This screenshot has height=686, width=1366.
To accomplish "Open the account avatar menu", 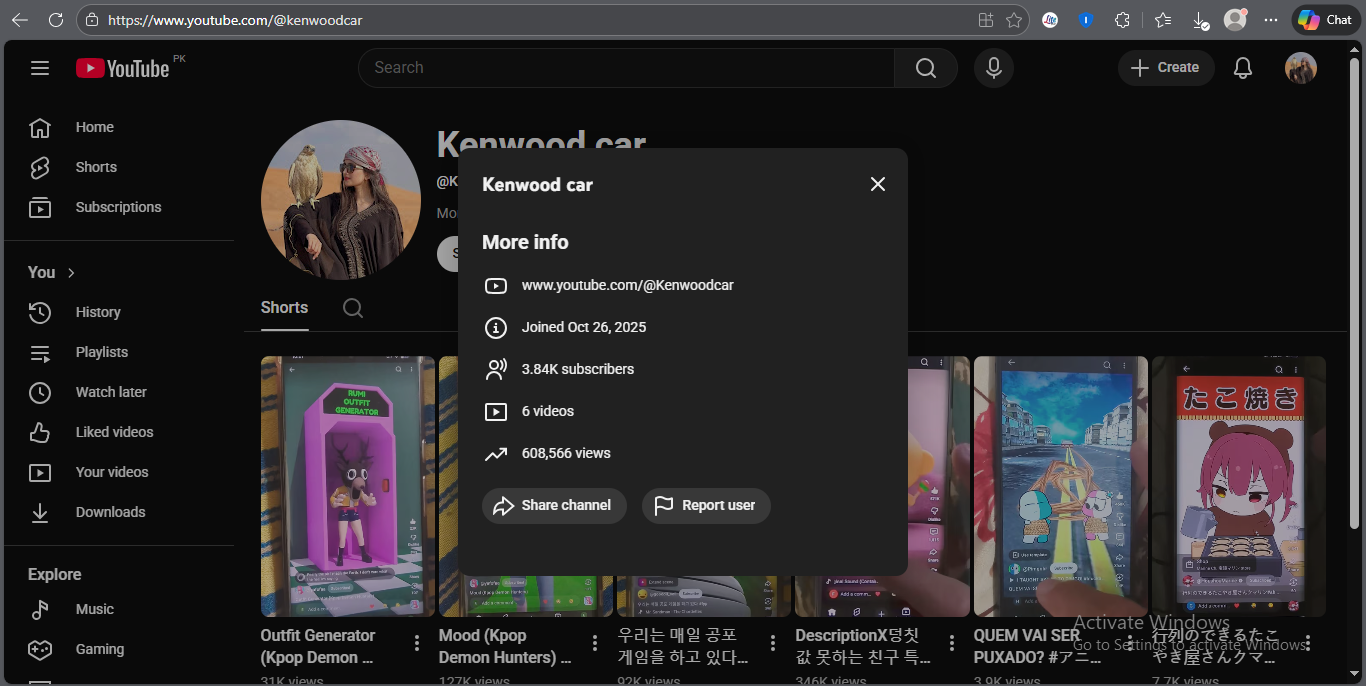I will pyautogui.click(x=1300, y=68).
